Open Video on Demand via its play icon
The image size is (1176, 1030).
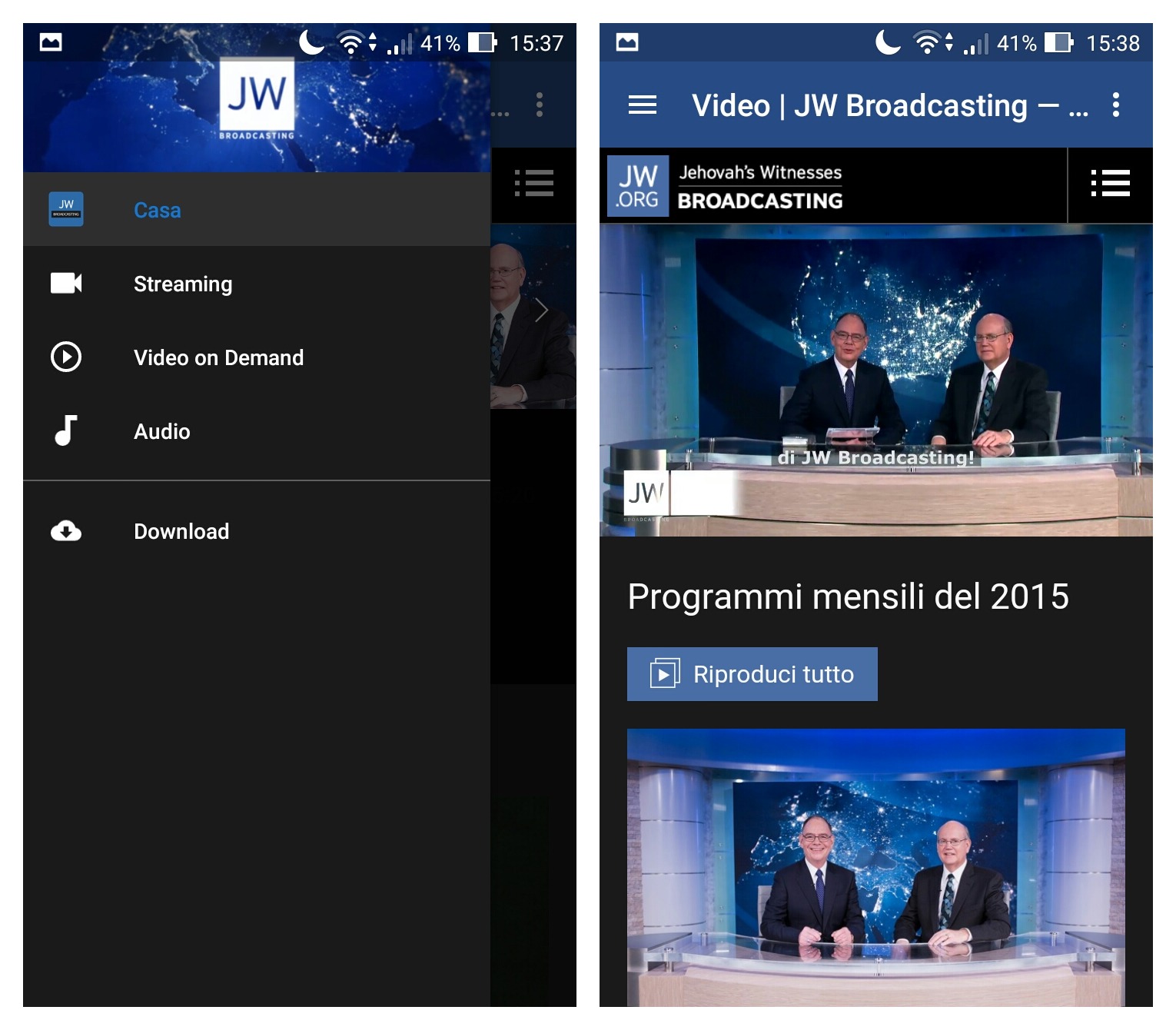(x=66, y=357)
